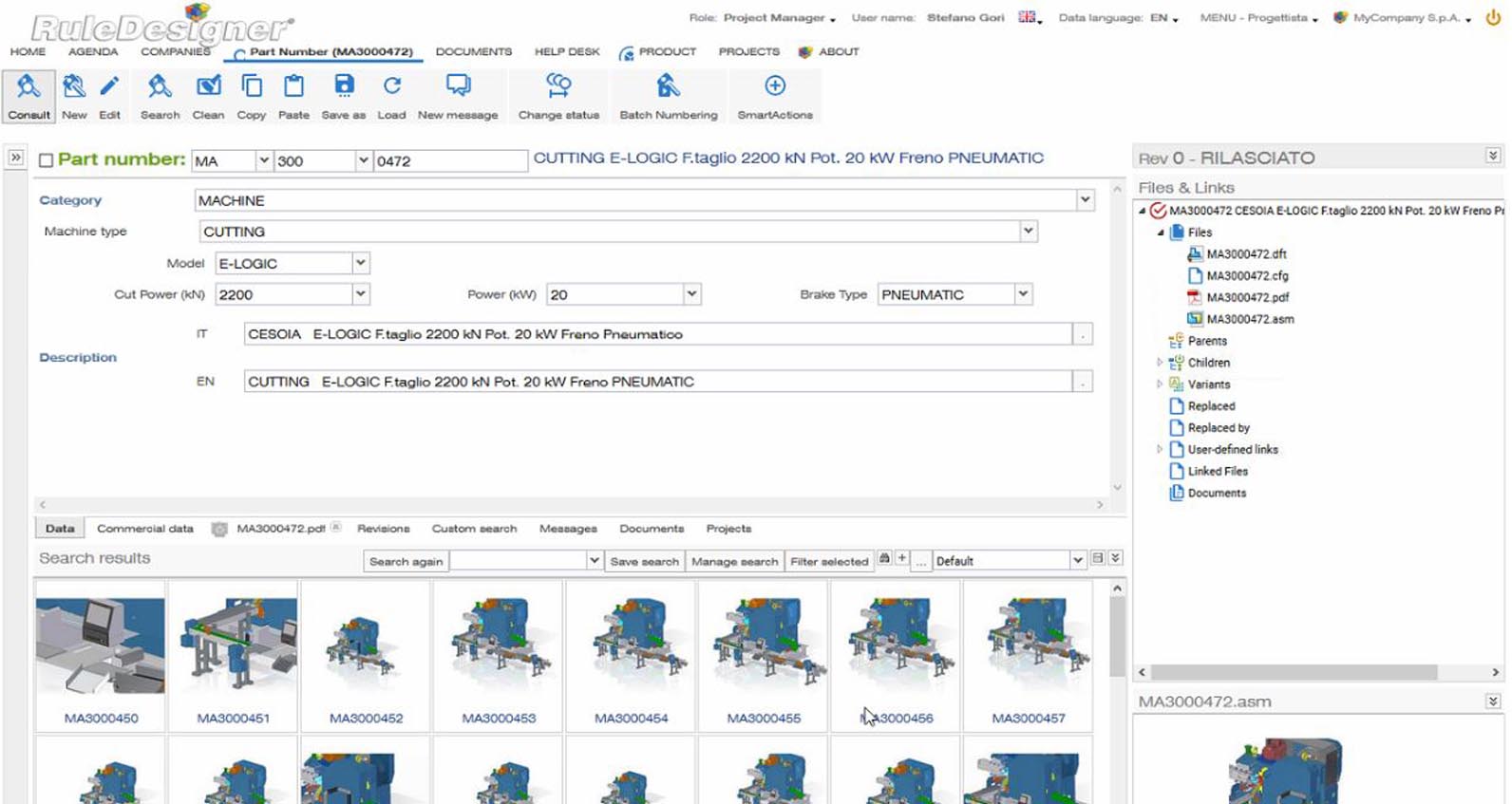The image size is (1512, 804).
Task: Select the MA3000450 thumbnail
Action: pyautogui.click(x=101, y=656)
